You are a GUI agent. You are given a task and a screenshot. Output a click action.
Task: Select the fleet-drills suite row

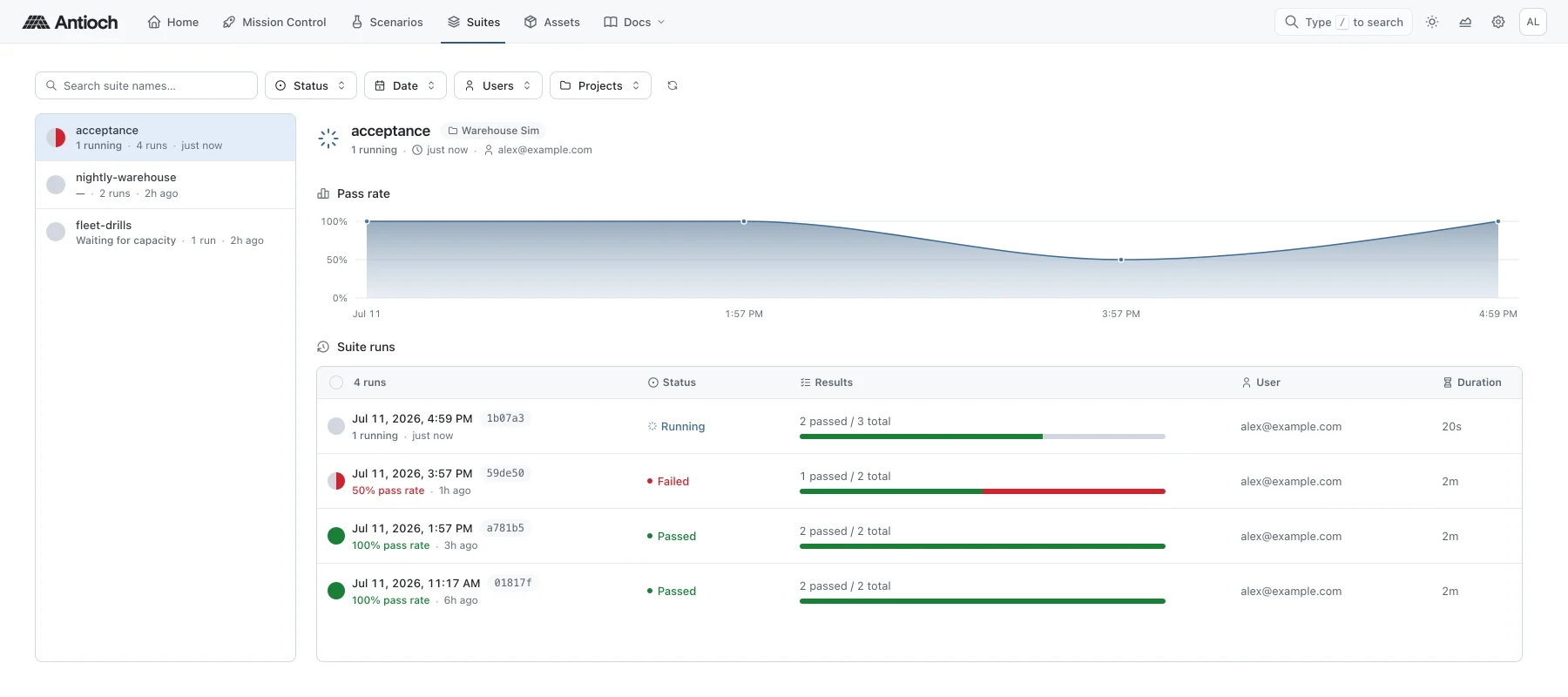point(166,232)
